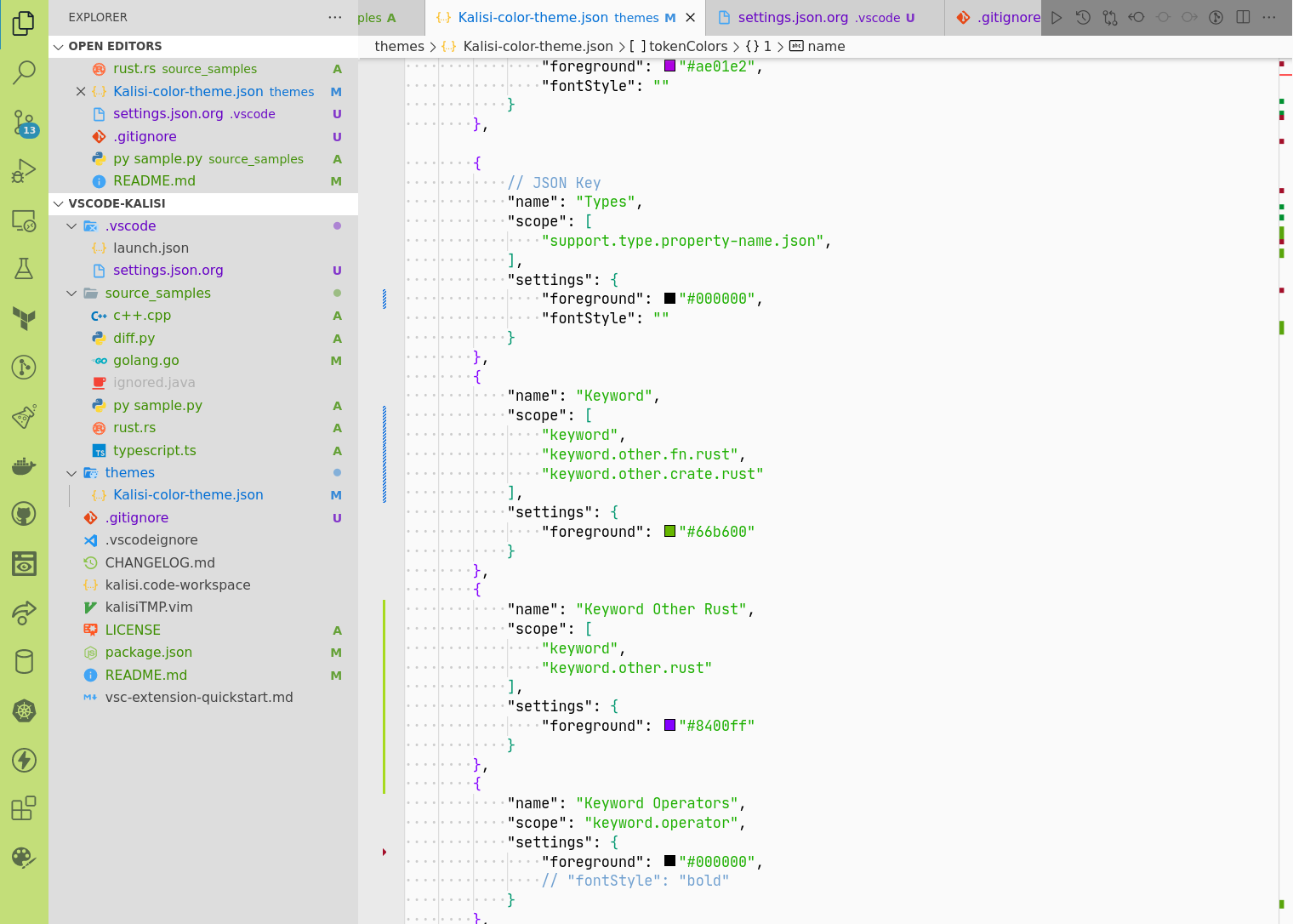
Task: Collapse the themes folder
Action: click(71, 473)
